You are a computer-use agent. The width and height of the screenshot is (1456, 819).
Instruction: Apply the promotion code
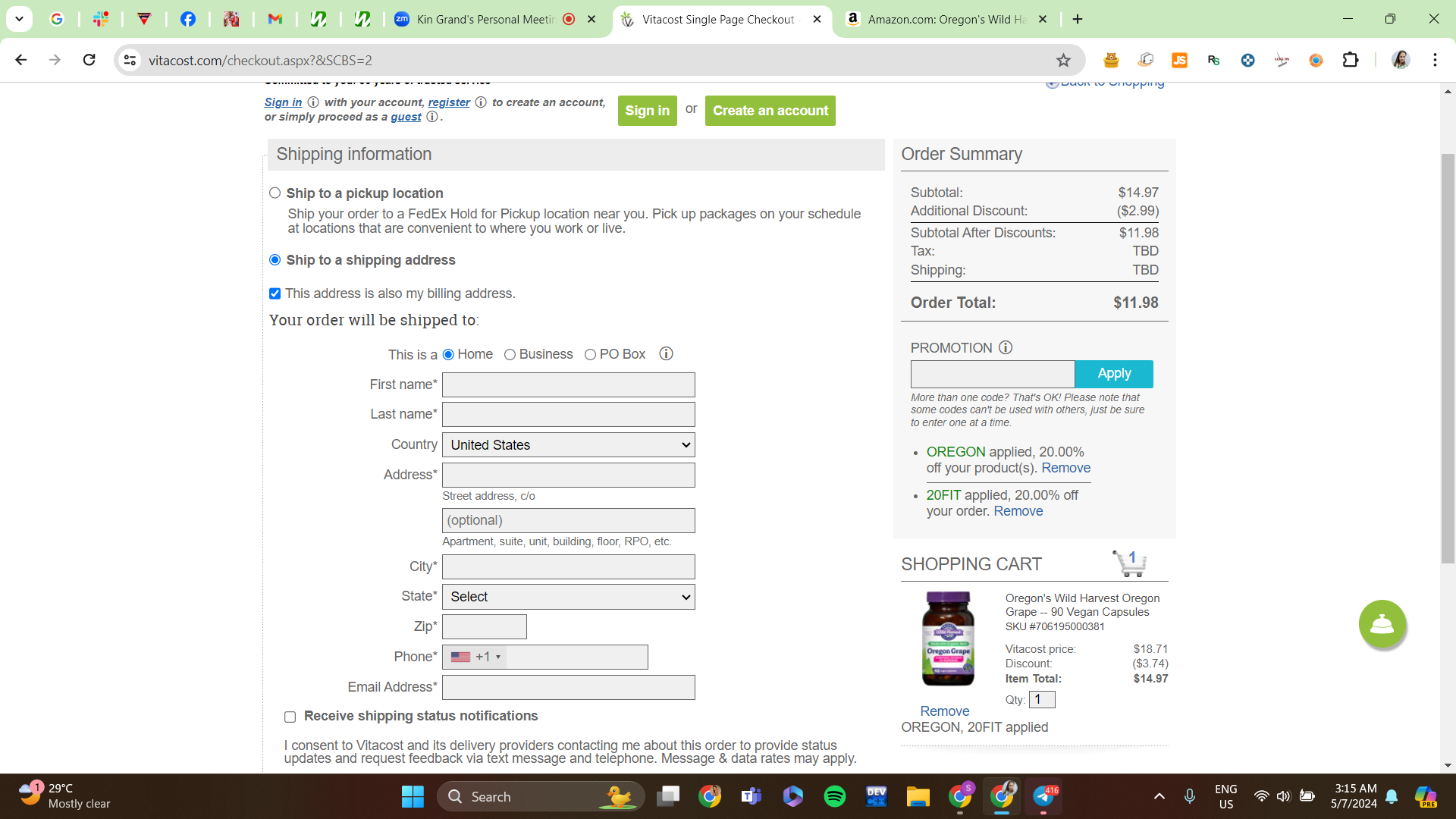tap(1114, 374)
